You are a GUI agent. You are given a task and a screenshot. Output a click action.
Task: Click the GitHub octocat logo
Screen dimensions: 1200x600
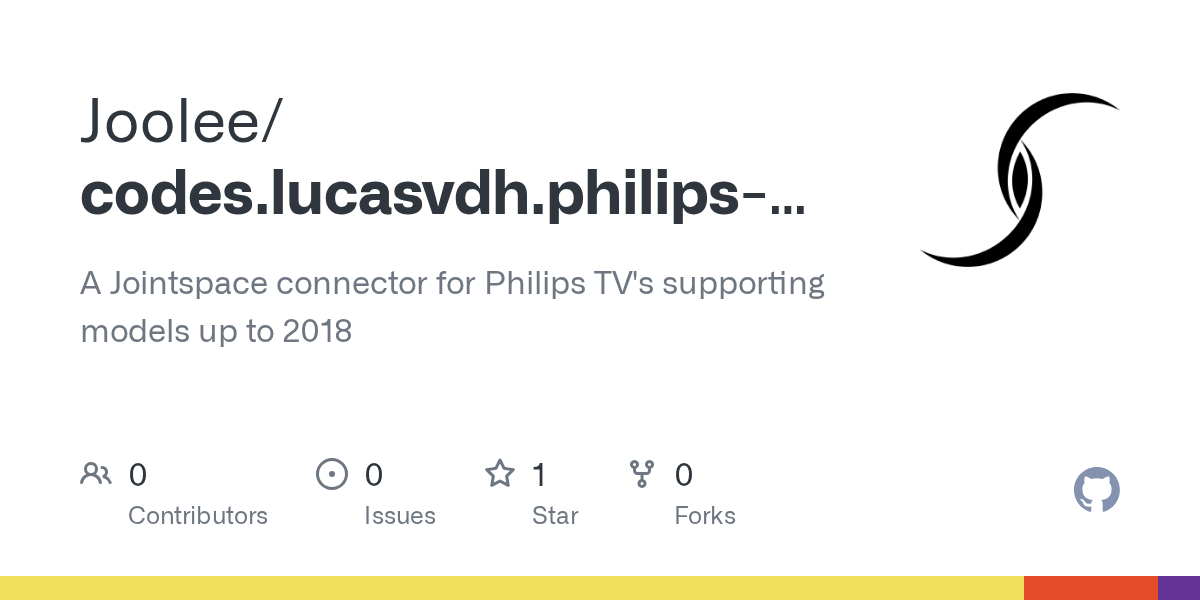coord(1097,490)
